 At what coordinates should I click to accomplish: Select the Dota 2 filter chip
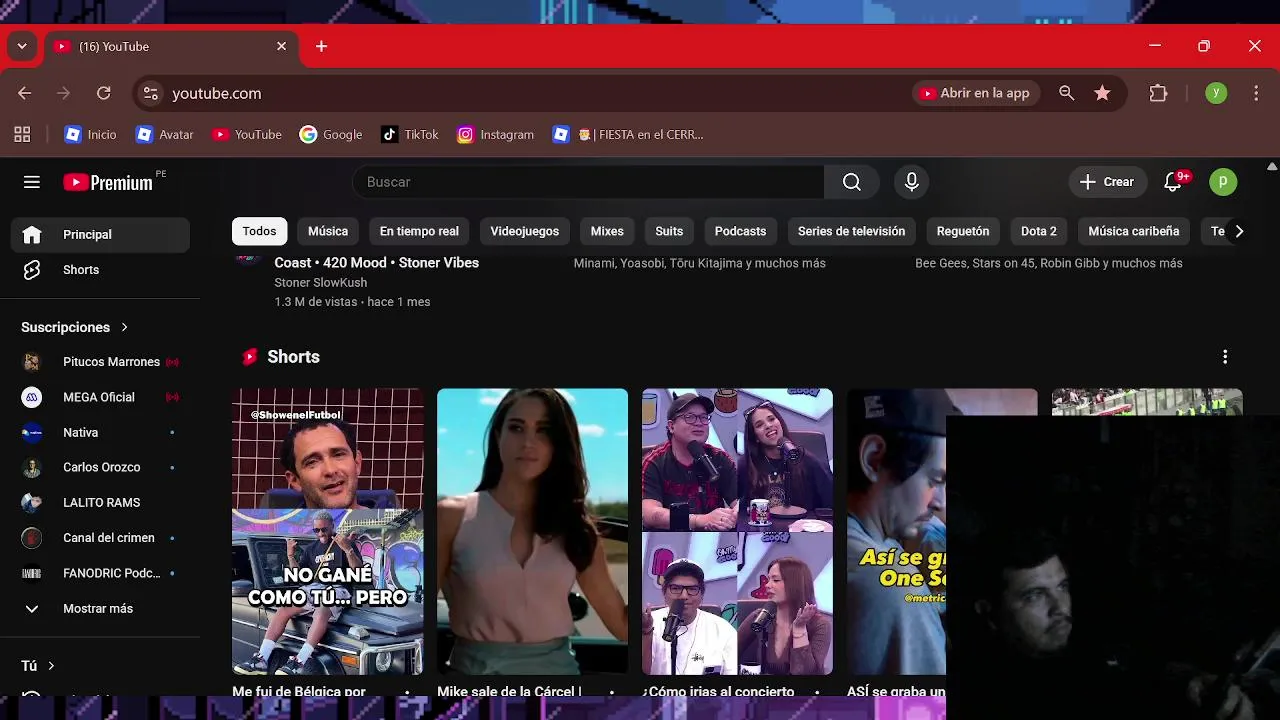1039,231
